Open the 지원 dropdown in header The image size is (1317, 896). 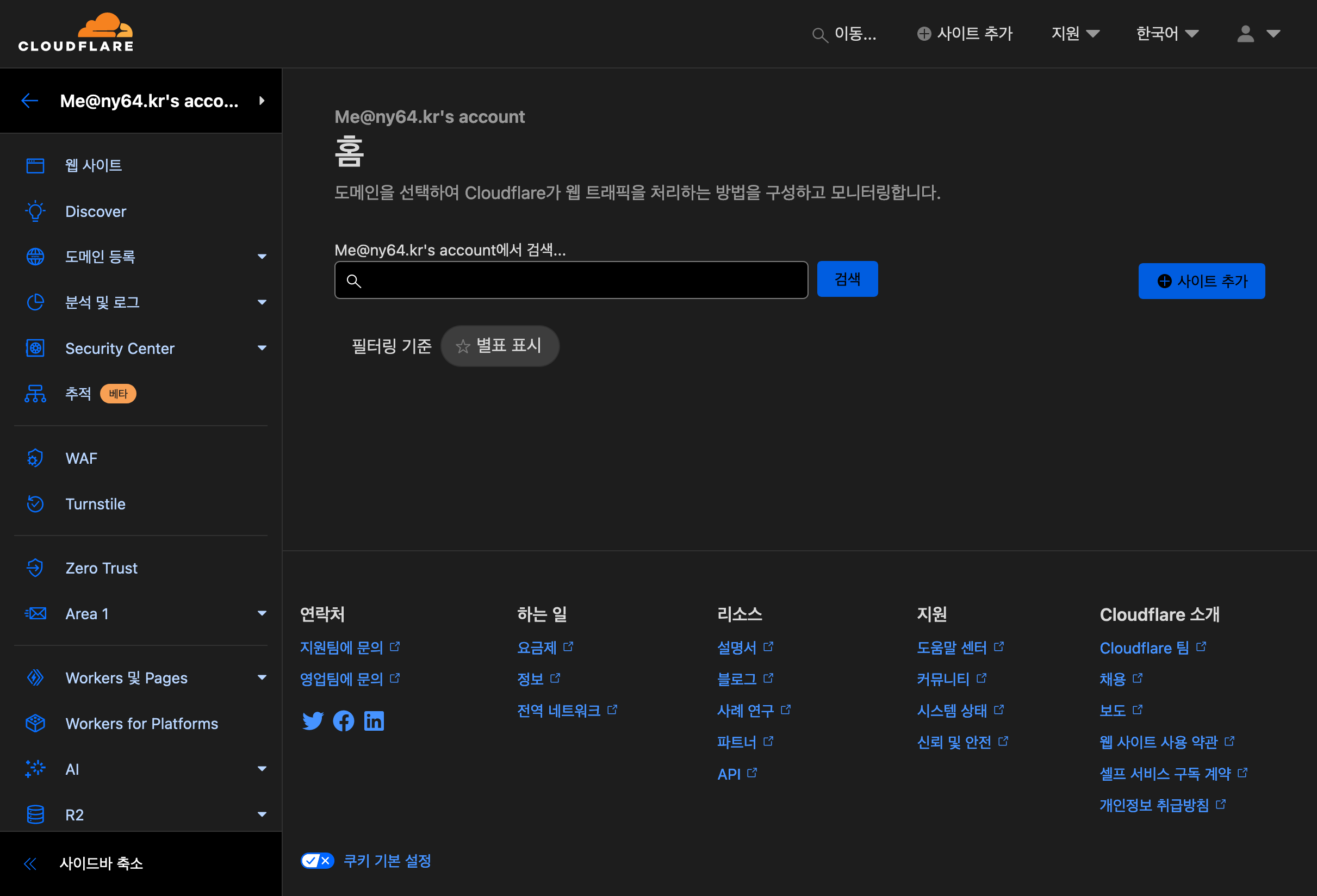click(x=1075, y=34)
